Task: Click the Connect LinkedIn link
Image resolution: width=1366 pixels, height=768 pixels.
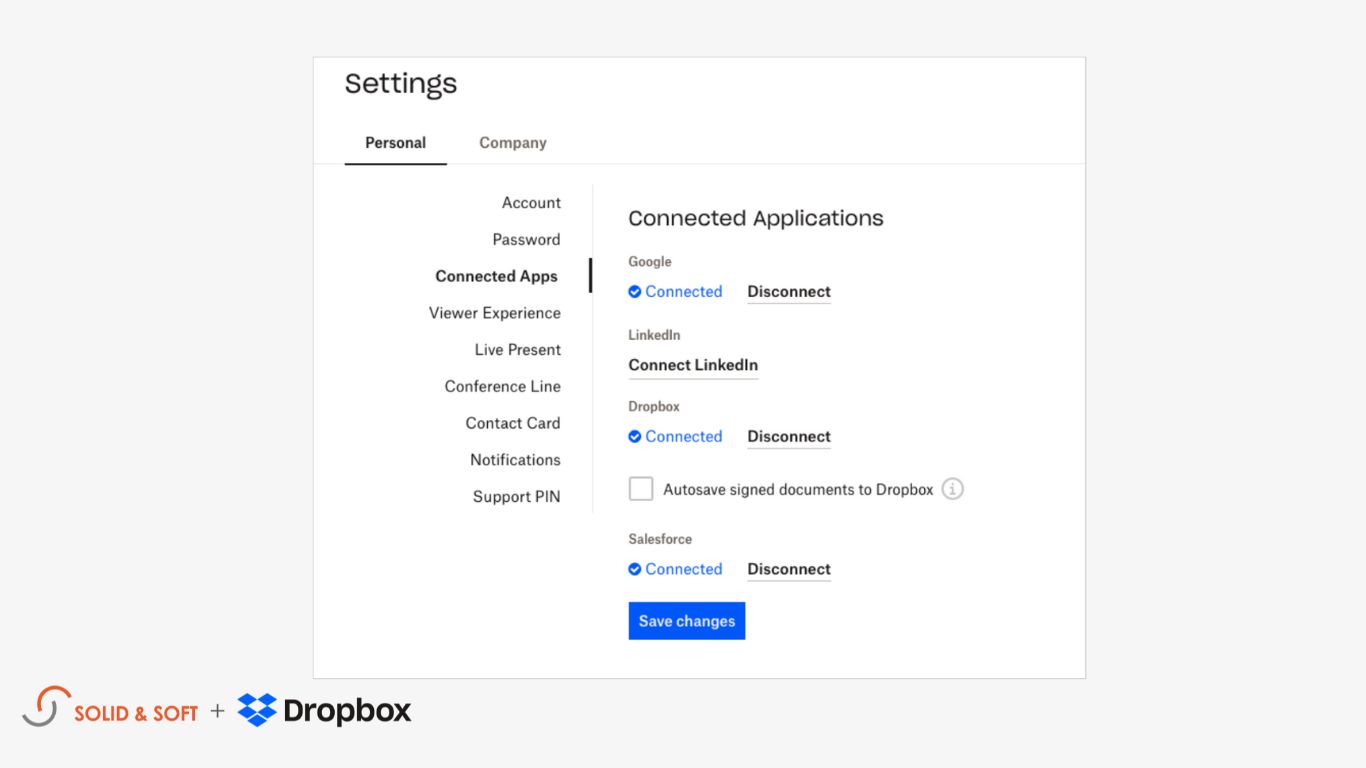Action: coord(693,365)
